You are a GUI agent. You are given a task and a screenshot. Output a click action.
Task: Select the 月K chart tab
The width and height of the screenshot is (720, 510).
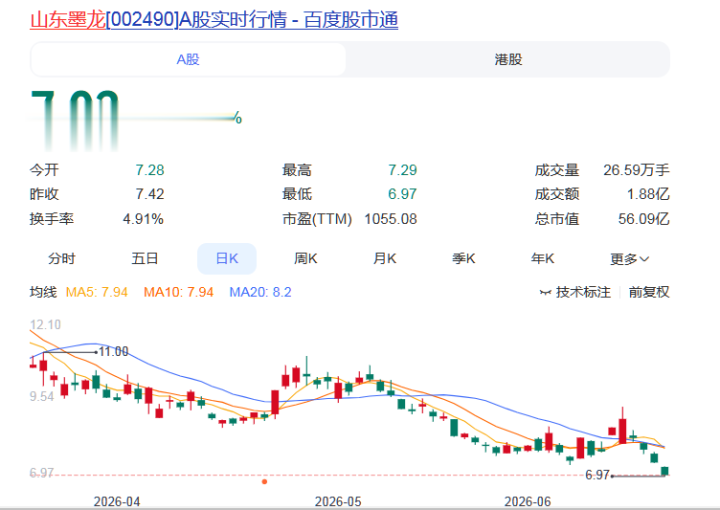tap(385, 258)
